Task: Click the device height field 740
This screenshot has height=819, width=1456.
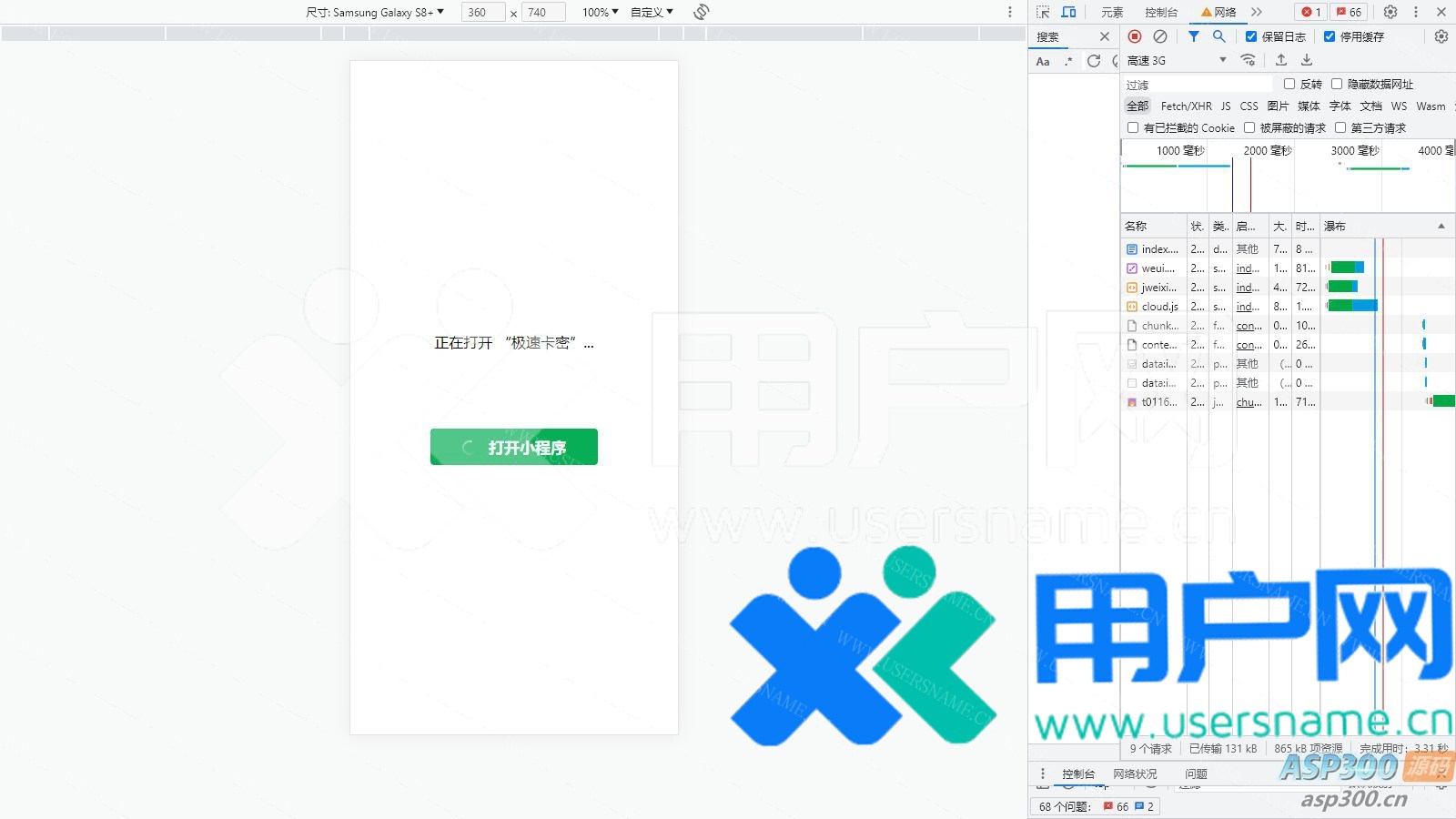Action: 543,12
